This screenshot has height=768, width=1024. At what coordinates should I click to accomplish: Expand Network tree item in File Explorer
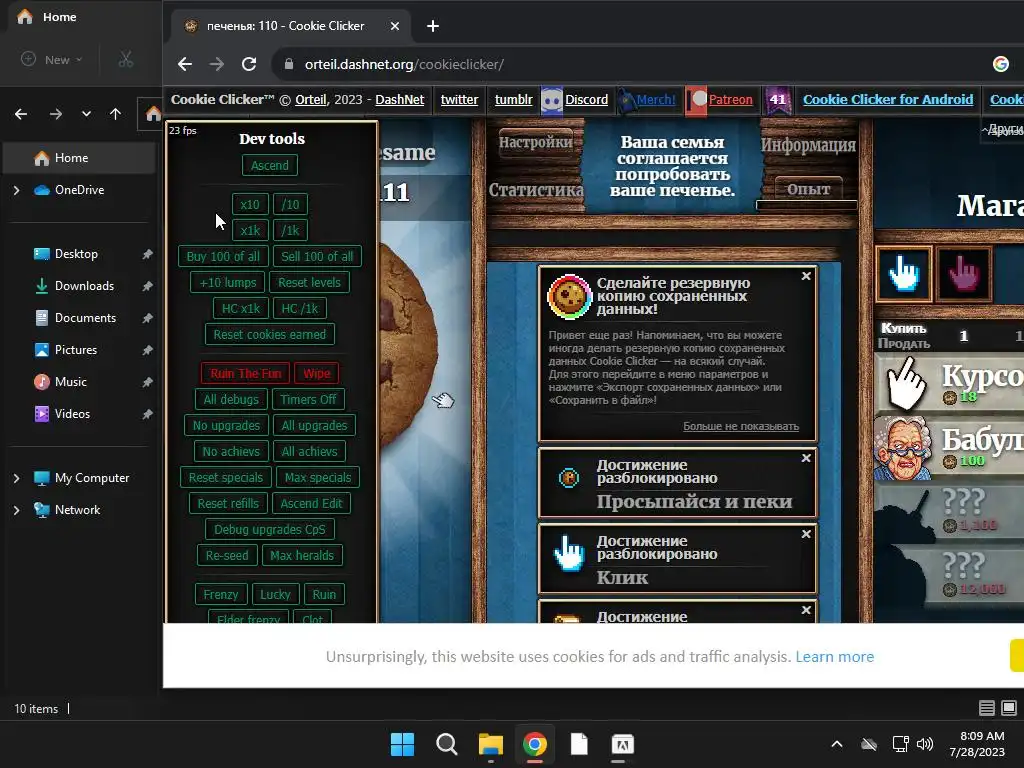coord(17,510)
